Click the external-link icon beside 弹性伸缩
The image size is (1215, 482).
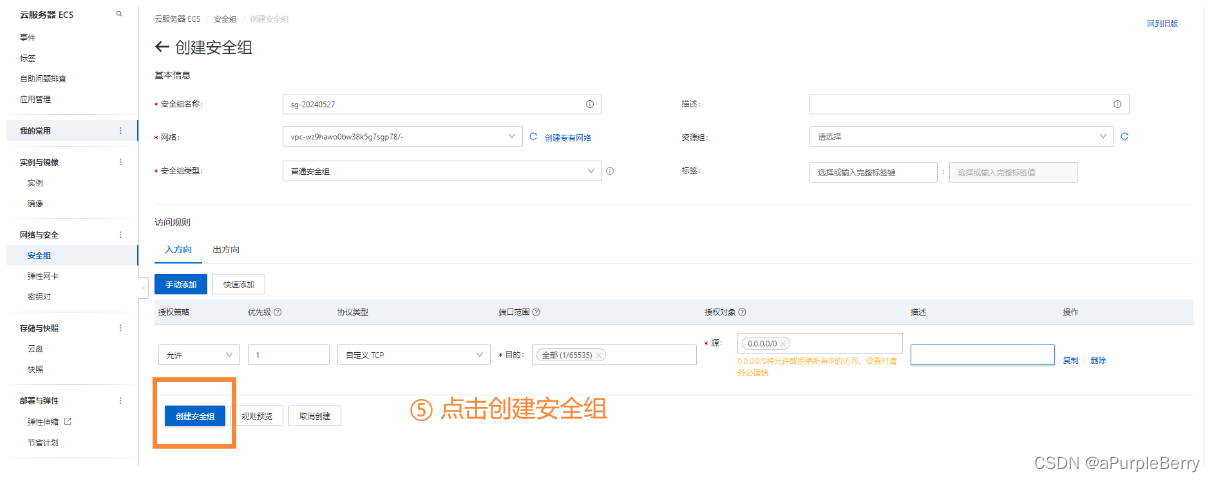68,422
